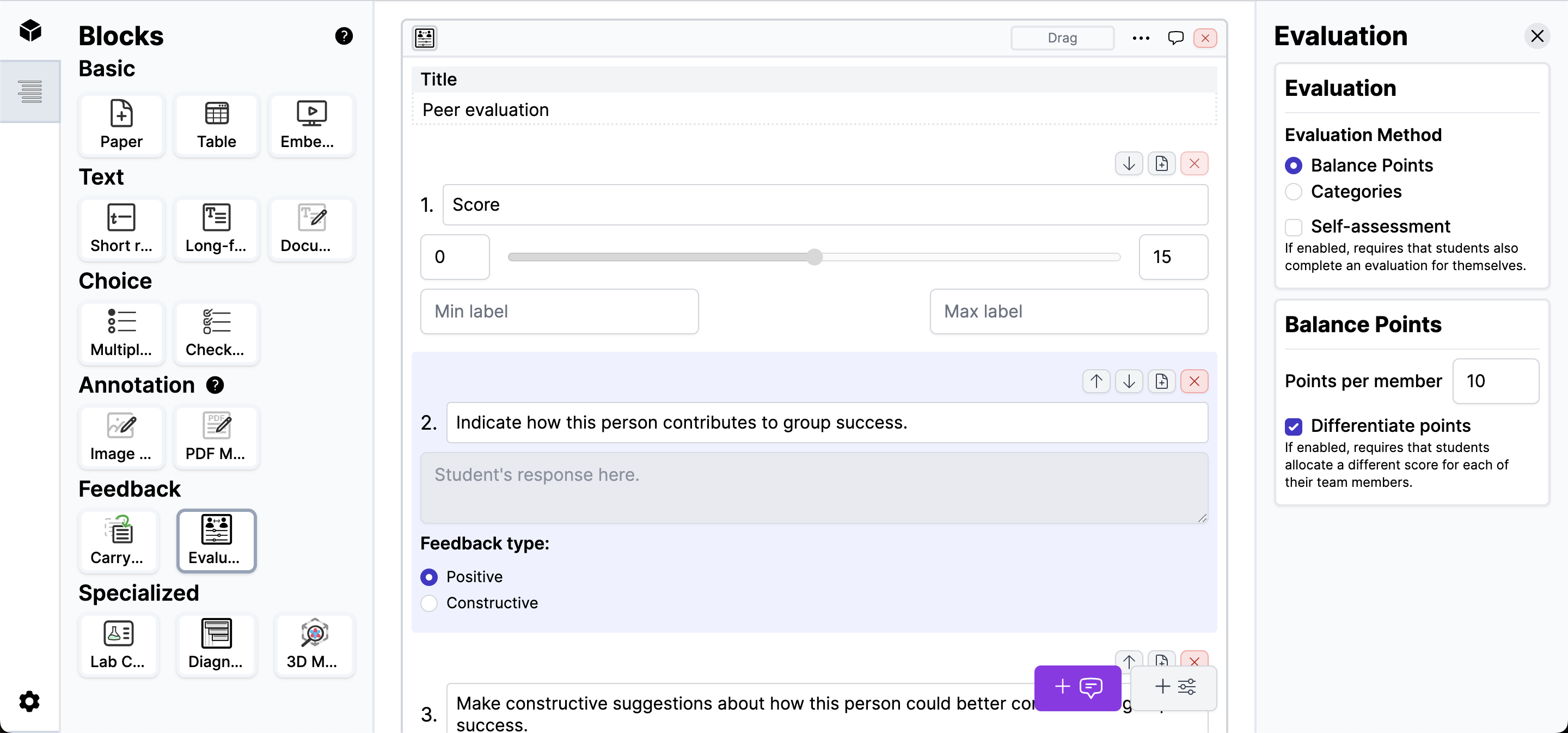Click the purple add comment button
The height and width of the screenshot is (733, 1568).
tap(1077, 687)
